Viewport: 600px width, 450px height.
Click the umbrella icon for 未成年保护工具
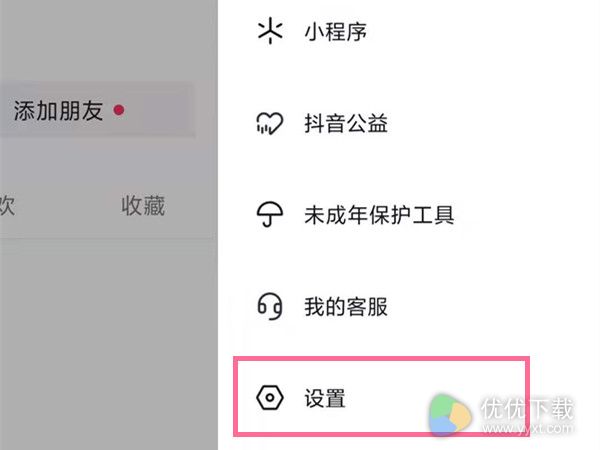tap(270, 214)
